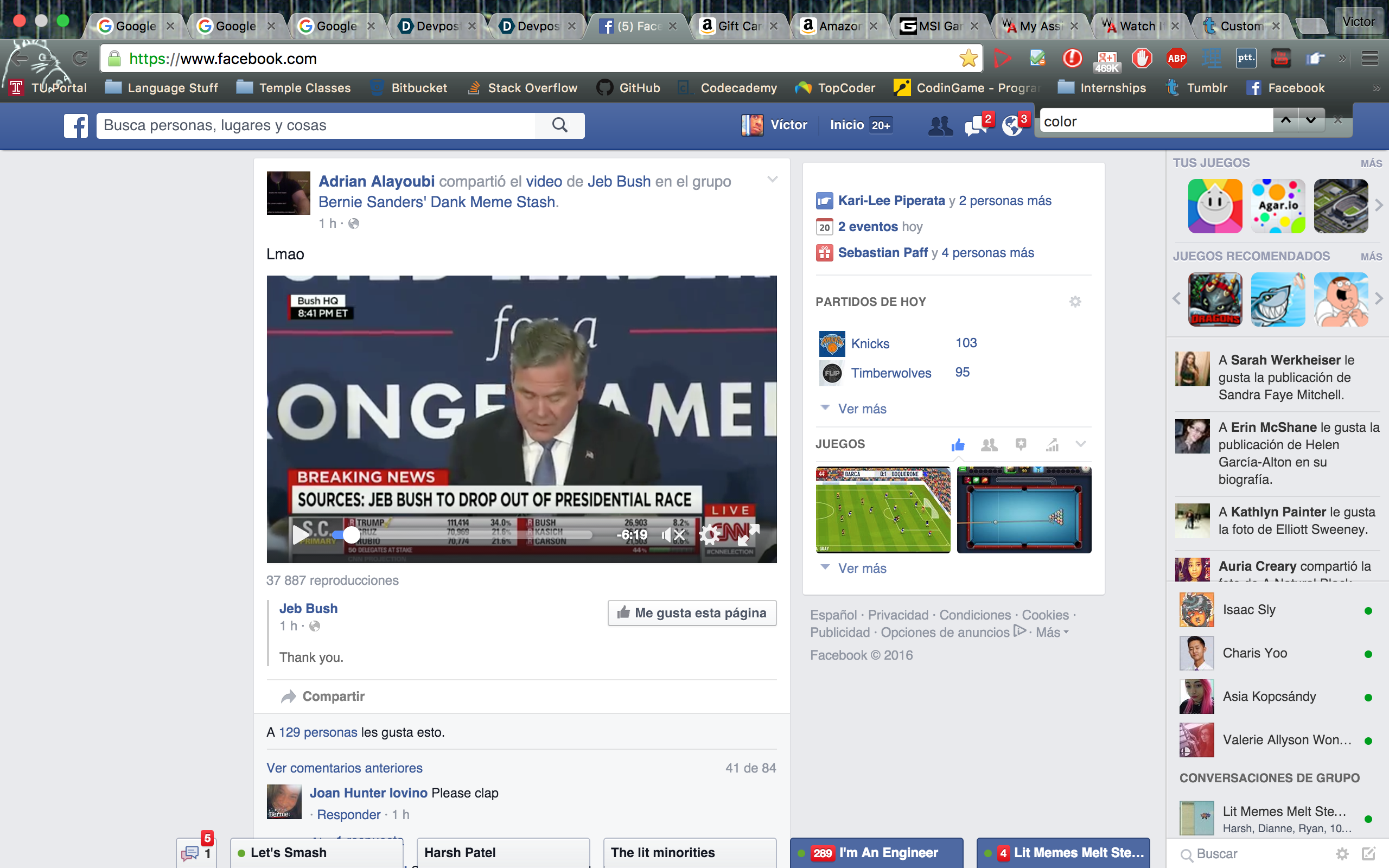
Task: Unmute the video sound
Action: point(673,534)
